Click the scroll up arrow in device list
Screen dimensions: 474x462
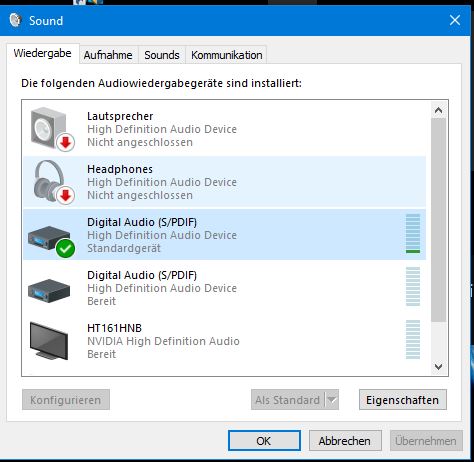(439, 110)
